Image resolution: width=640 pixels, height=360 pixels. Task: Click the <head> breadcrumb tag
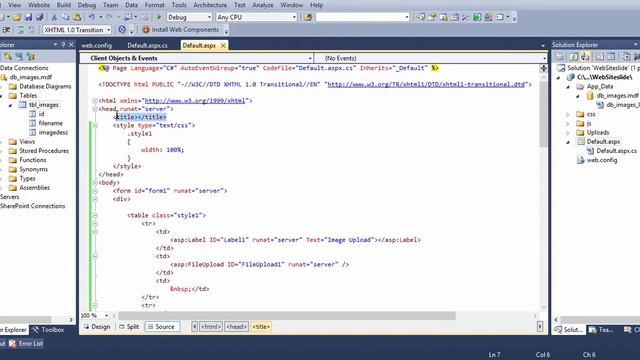(x=236, y=327)
